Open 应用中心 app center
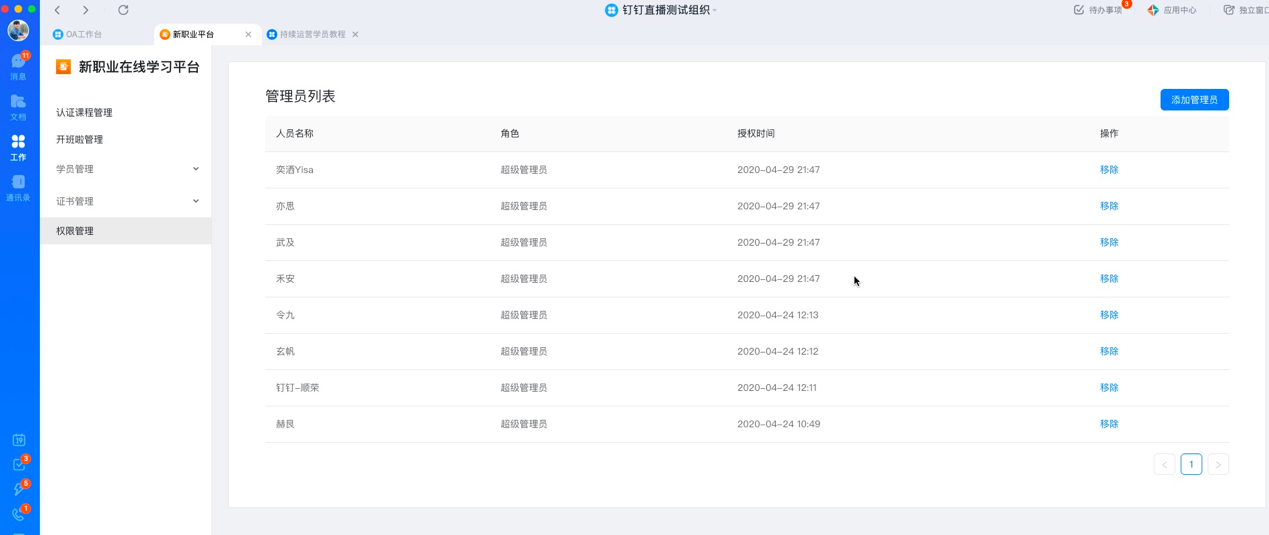 (1171, 10)
